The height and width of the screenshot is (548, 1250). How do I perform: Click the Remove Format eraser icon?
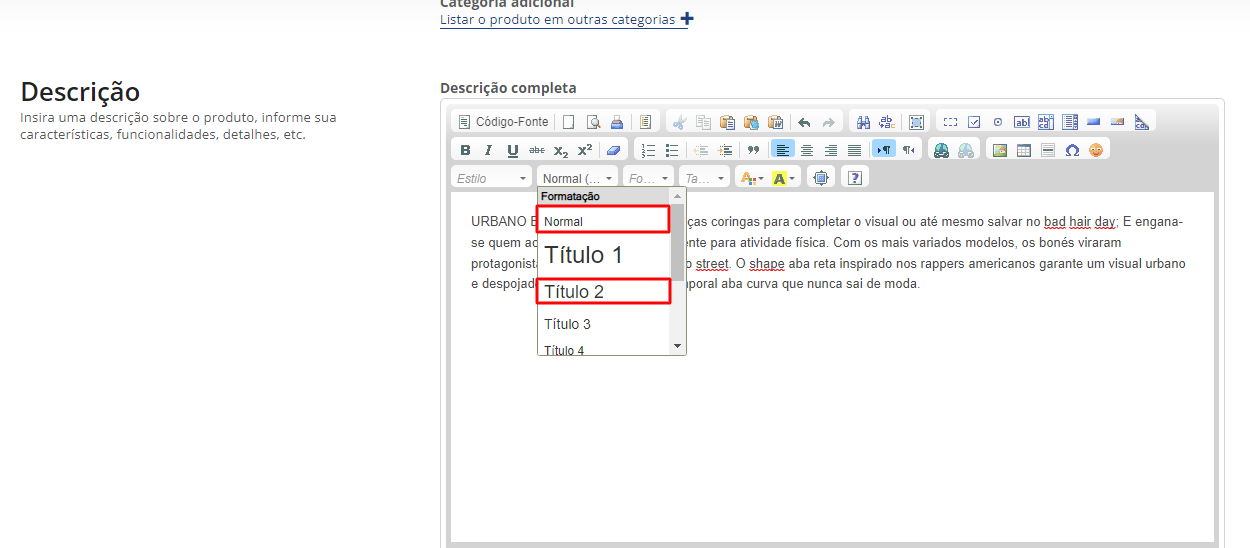point(614,150)
